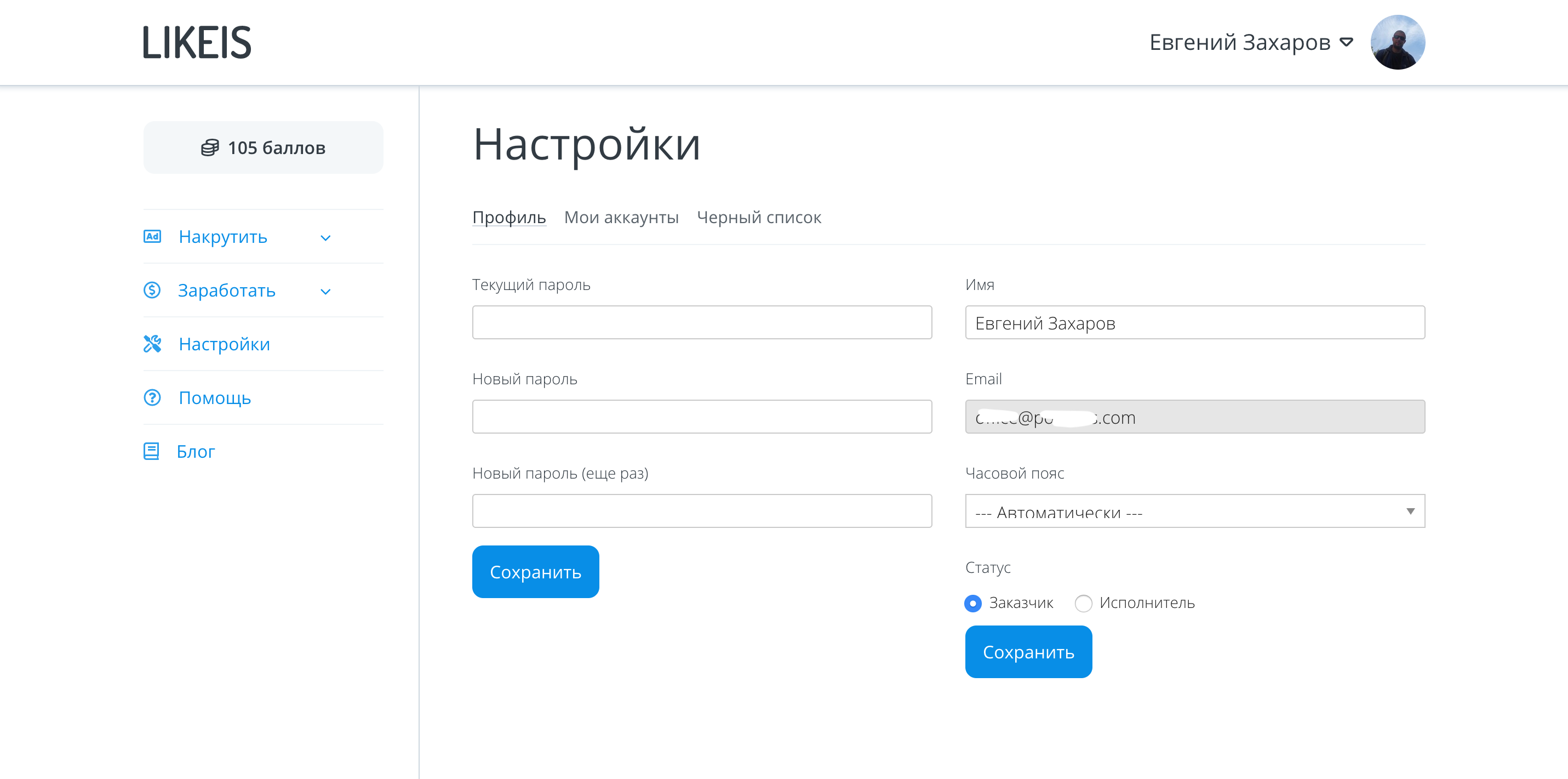
Task: Click the dollar coin icon beside Заработать
Action: 152,290
